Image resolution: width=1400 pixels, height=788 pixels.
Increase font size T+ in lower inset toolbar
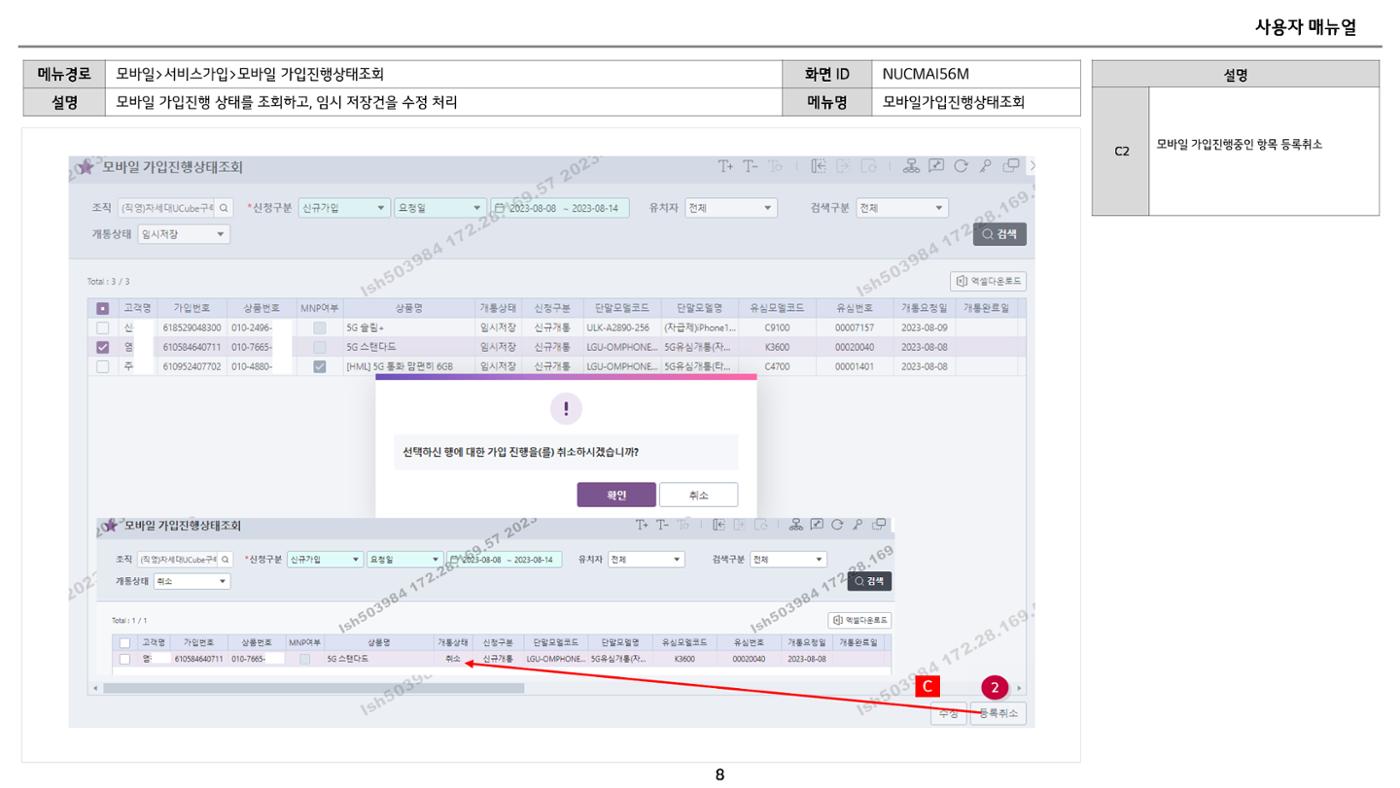[643, 525]
